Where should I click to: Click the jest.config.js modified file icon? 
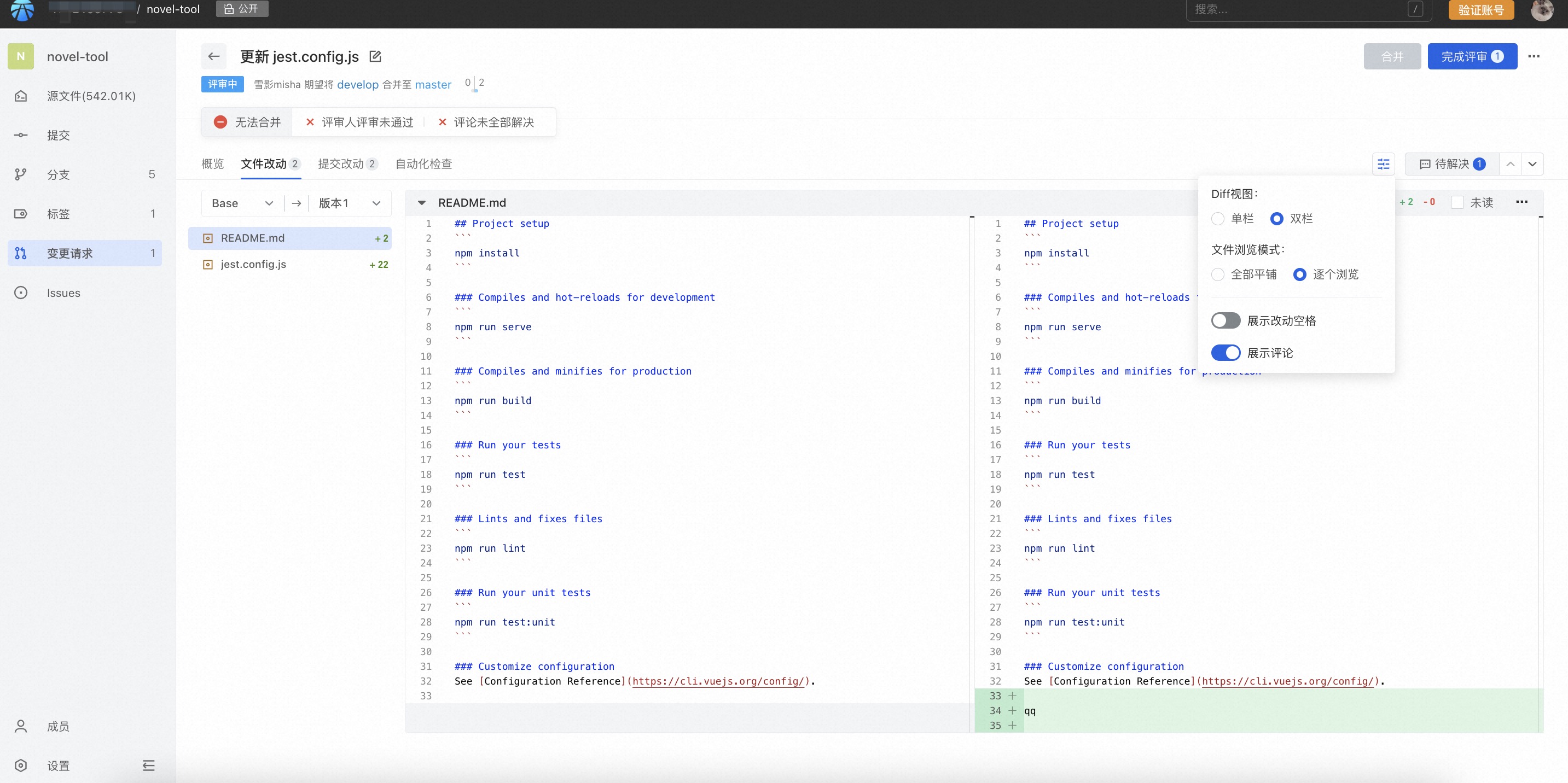207,264
